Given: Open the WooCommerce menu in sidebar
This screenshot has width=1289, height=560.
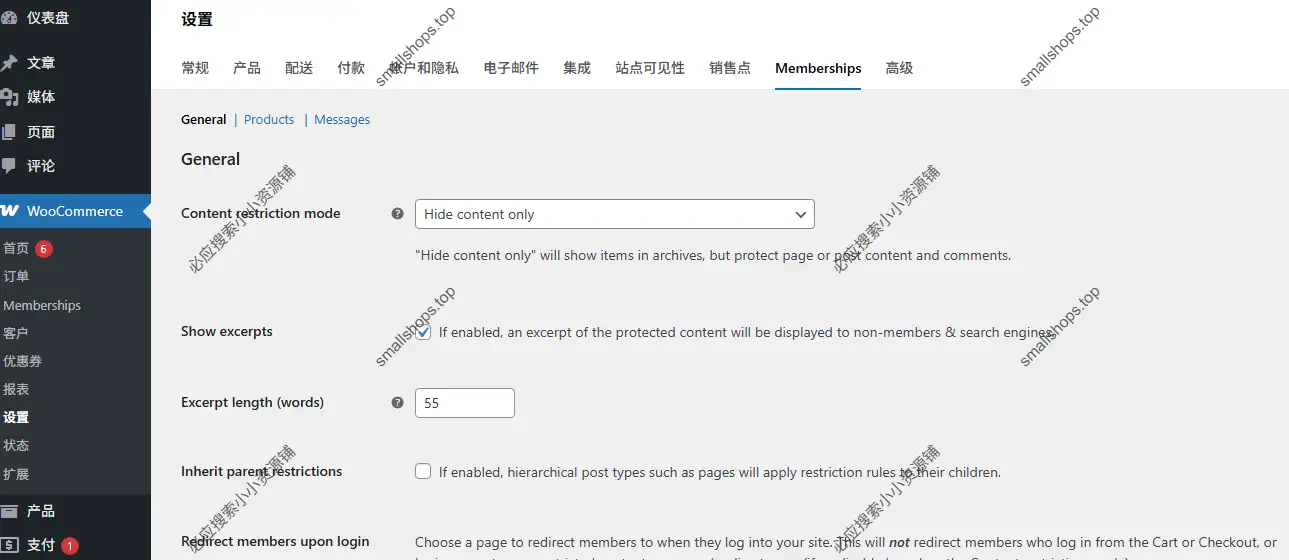Looking at the screenshot, I should point(75,211).
